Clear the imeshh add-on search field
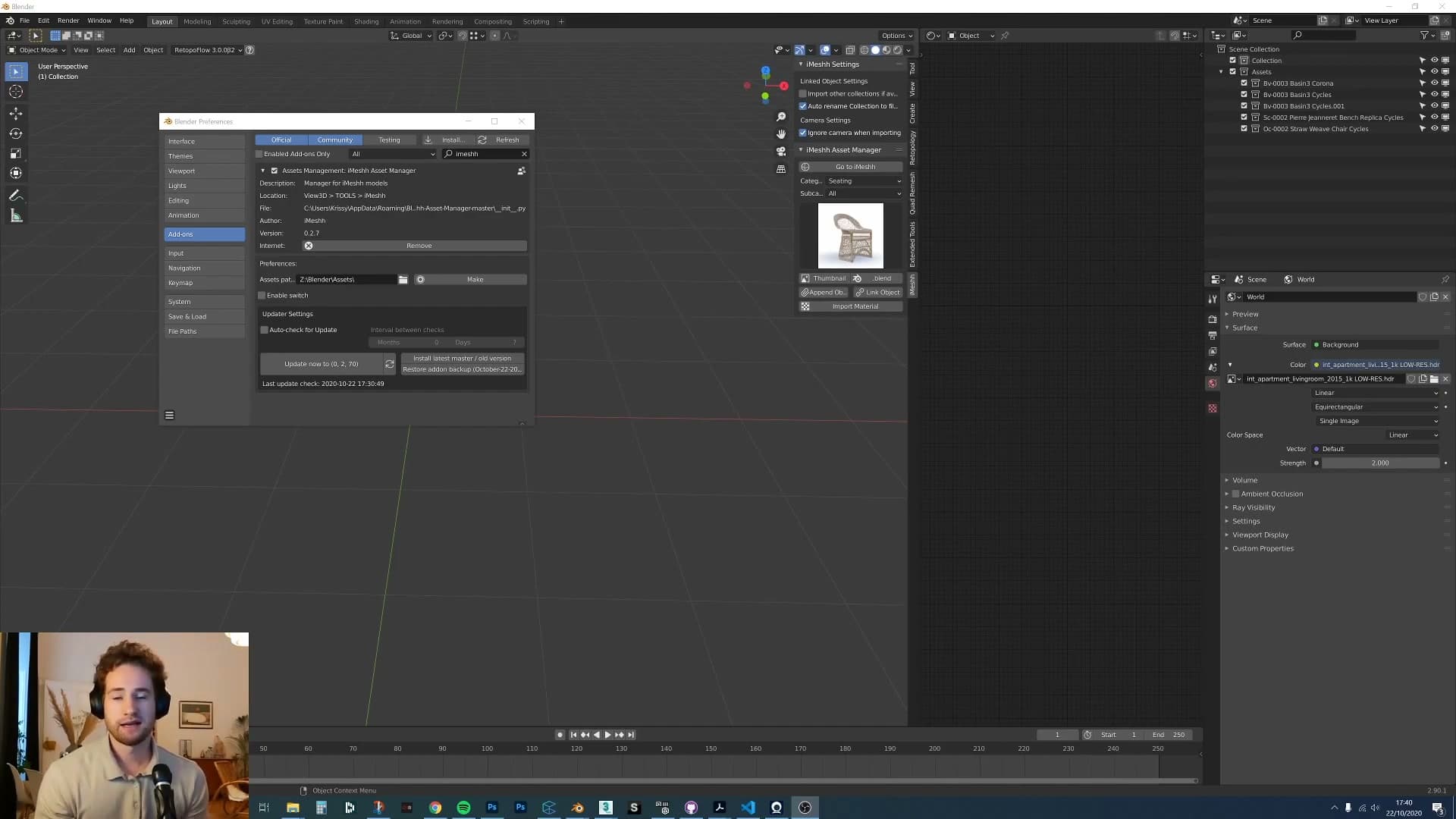 click(523, 154)
